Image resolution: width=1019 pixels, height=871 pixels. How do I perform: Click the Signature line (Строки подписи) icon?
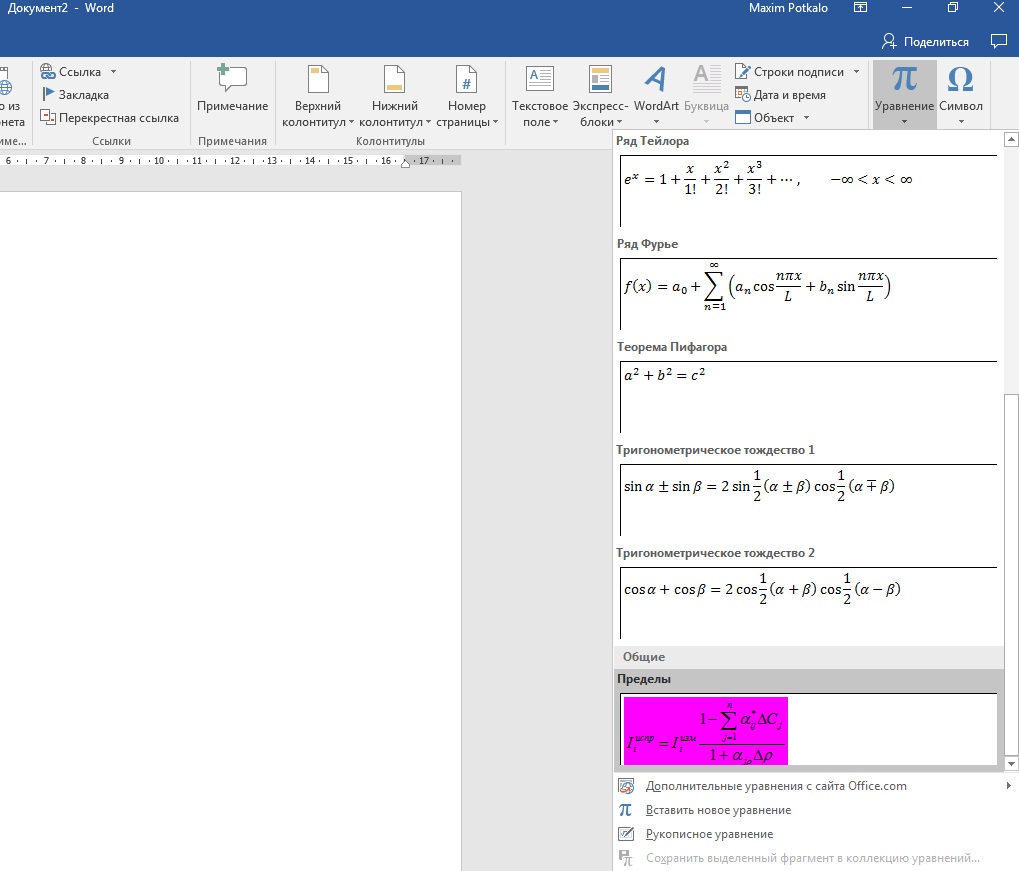(x=742, y=72)
